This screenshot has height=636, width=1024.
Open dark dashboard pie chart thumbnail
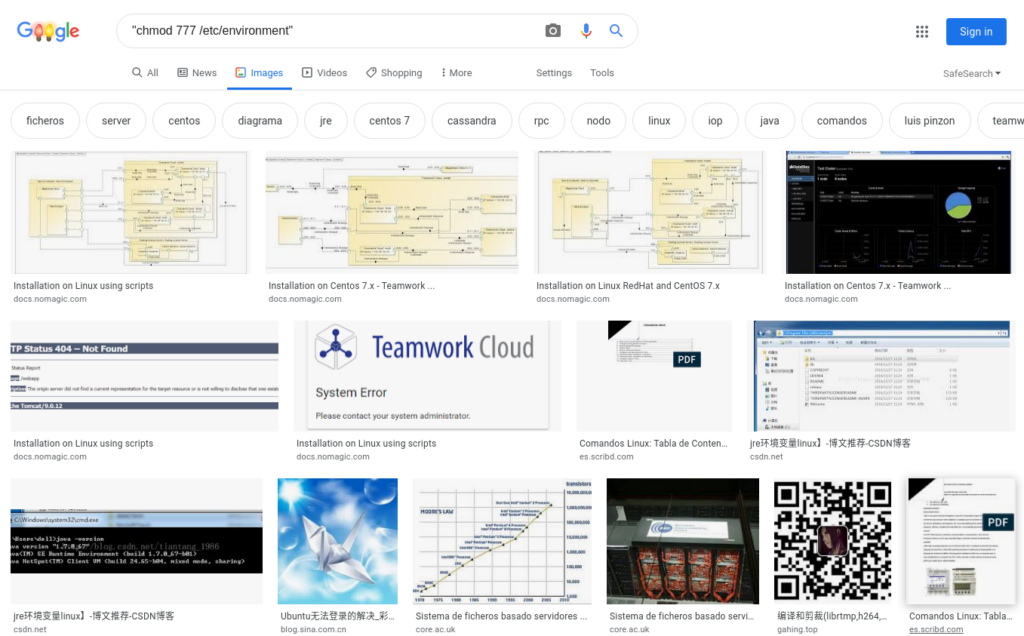pyautogui.click(x=898, y=212)
